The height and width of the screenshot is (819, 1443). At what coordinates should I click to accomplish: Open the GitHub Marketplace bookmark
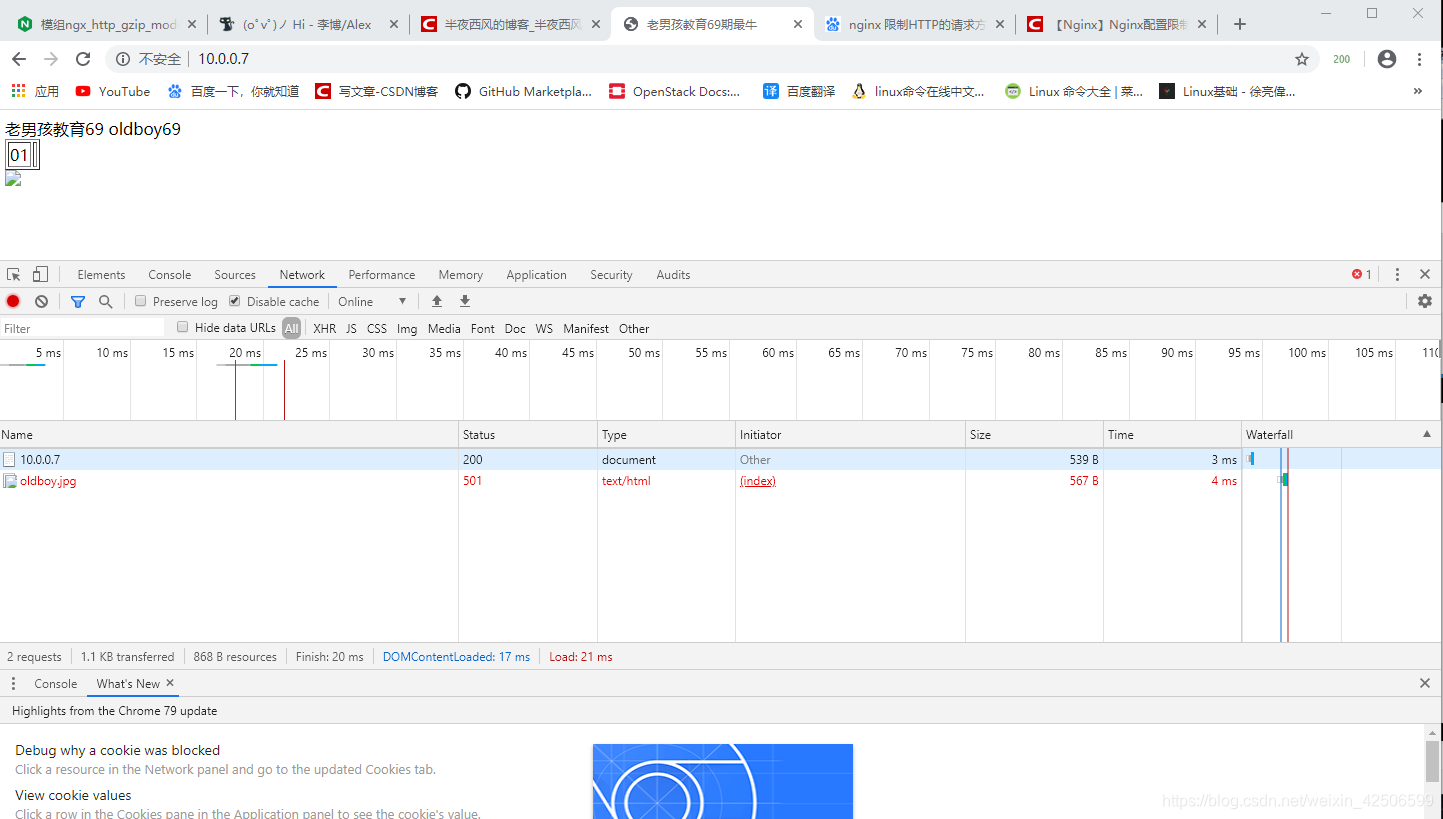point(524,91)
